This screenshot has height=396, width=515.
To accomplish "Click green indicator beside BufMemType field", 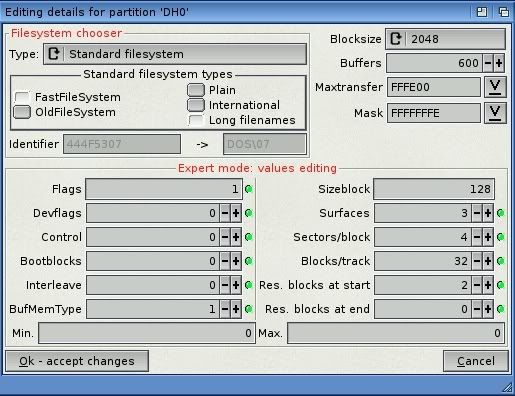I will pos(249,309).
